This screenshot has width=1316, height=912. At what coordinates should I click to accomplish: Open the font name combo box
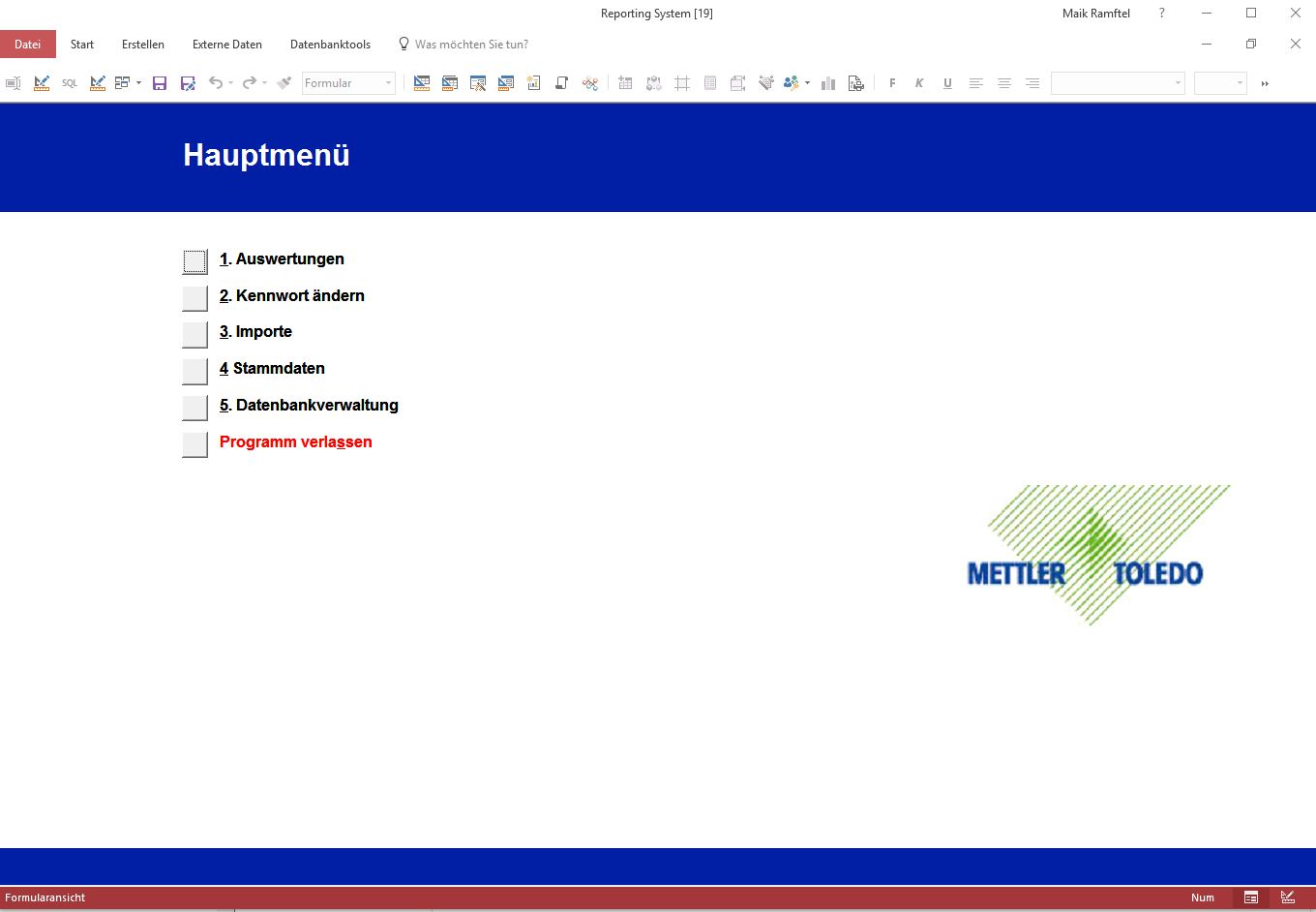1118,83
